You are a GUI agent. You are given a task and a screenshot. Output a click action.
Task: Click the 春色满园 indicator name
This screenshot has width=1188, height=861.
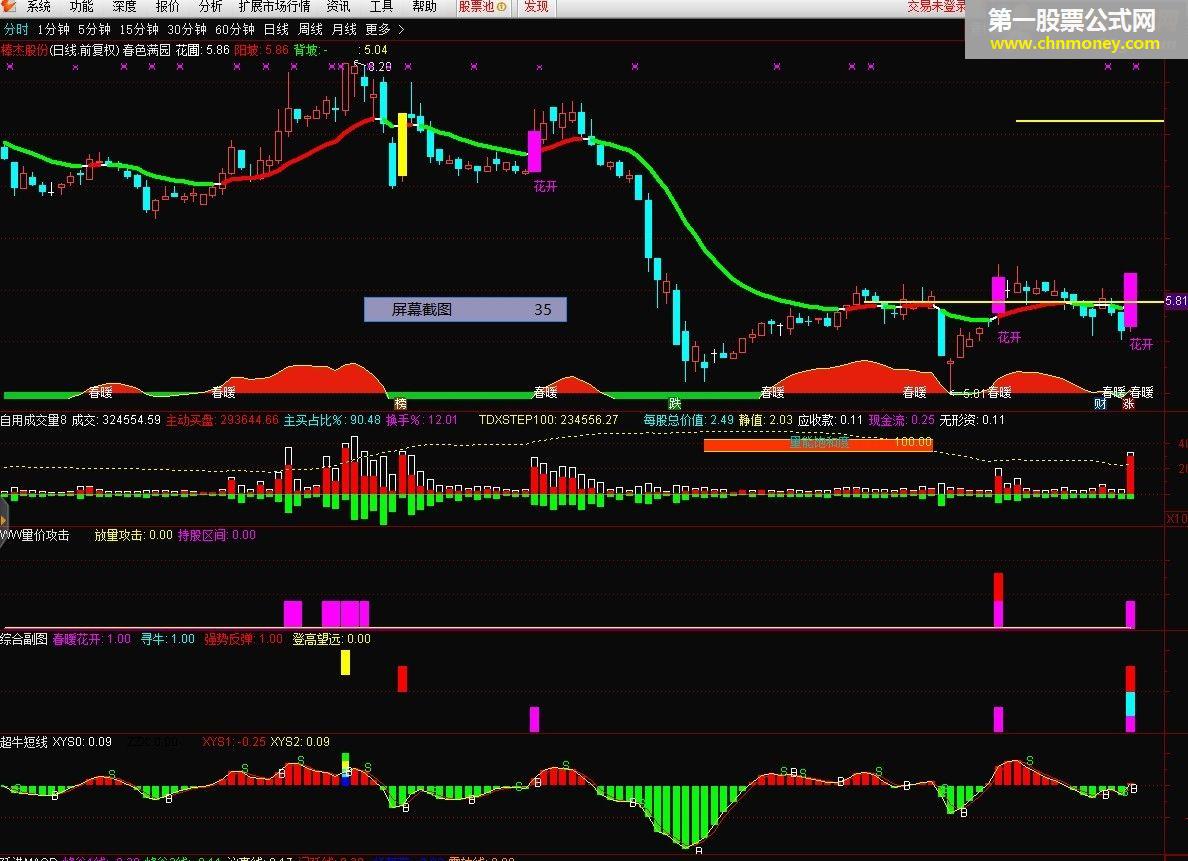click(146, 50)
